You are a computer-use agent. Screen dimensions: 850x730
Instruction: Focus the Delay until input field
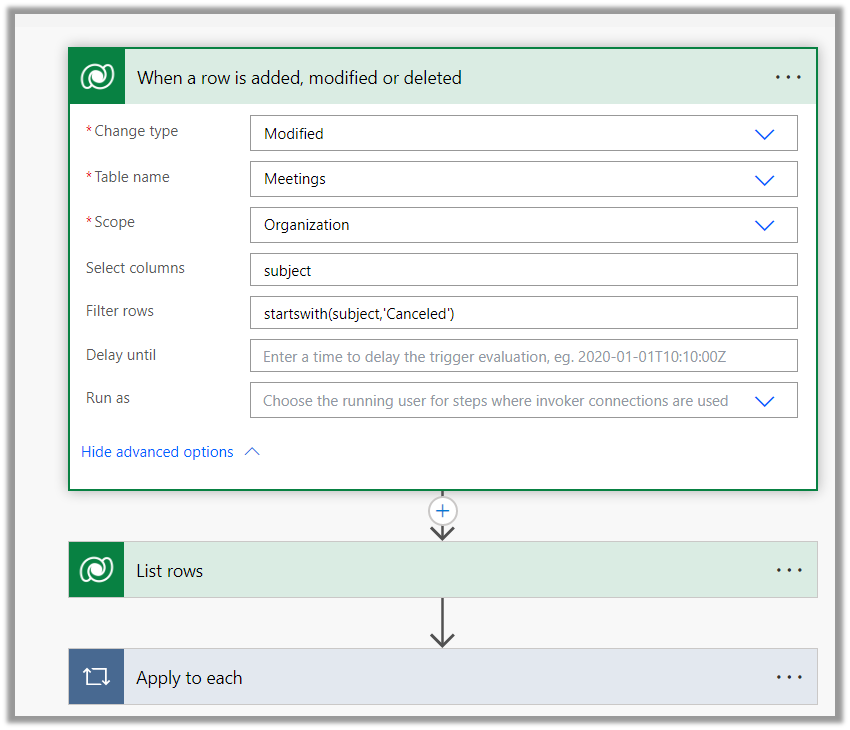pyautogui.click(x=523, y=356)
